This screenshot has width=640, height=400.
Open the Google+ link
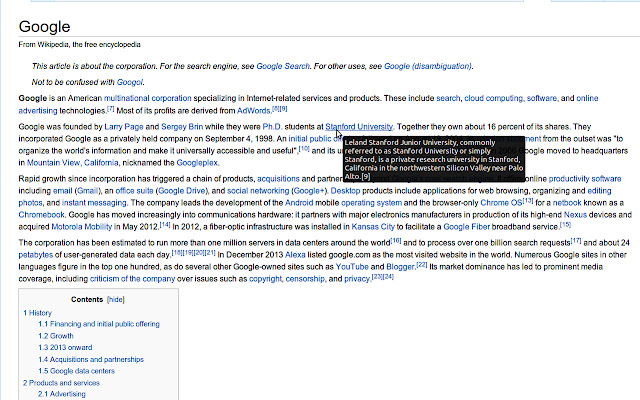[x=309, y=191]
